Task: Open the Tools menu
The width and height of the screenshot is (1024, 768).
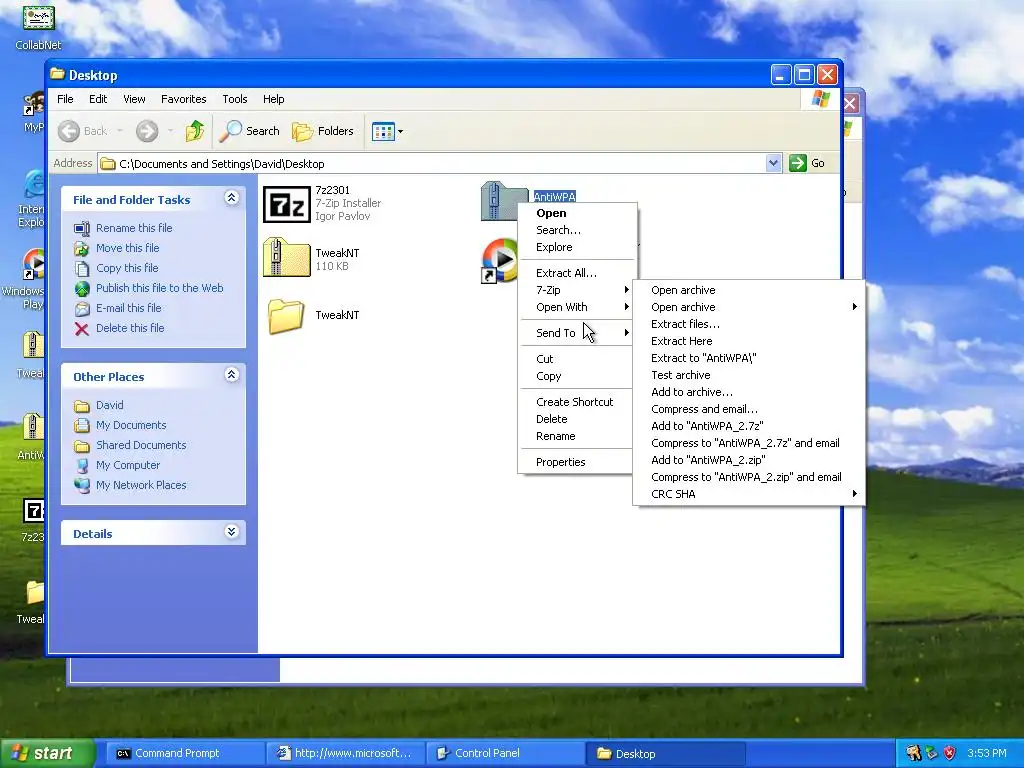Action: pyautogui.click(x=234, y=99)
